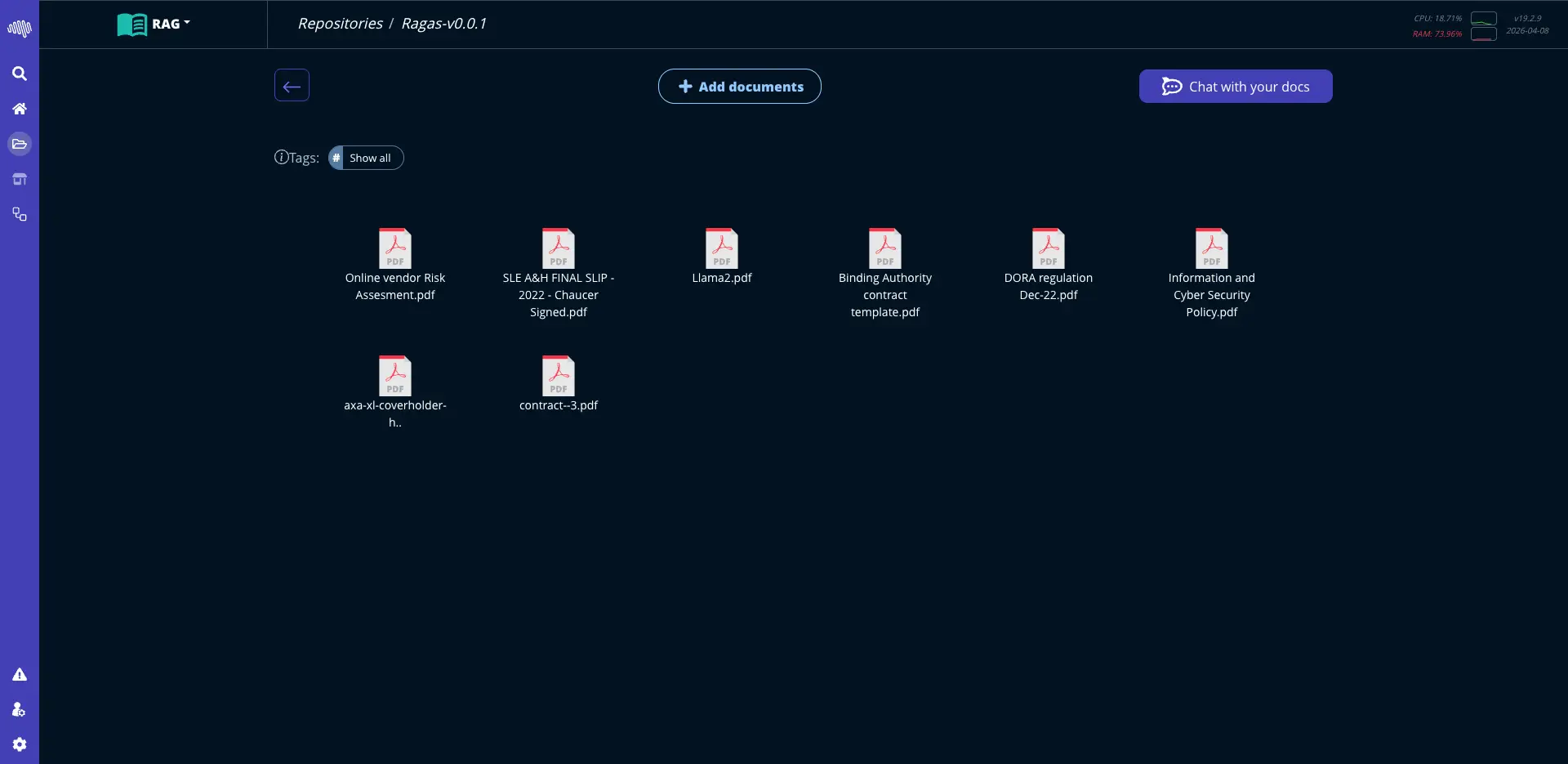Open the model store icon in the sidebar
Screen dimensions: 1568x764
20,179
